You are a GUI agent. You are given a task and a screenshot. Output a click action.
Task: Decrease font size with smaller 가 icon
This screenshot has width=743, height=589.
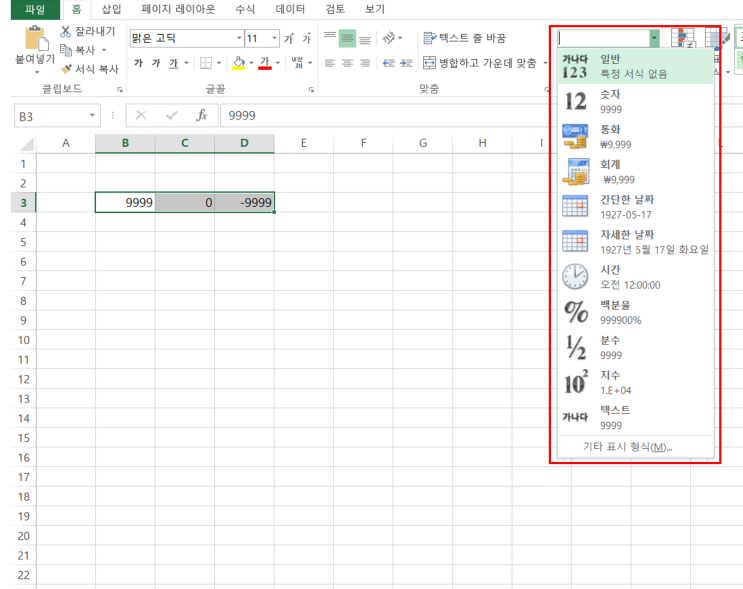(307, 38)
